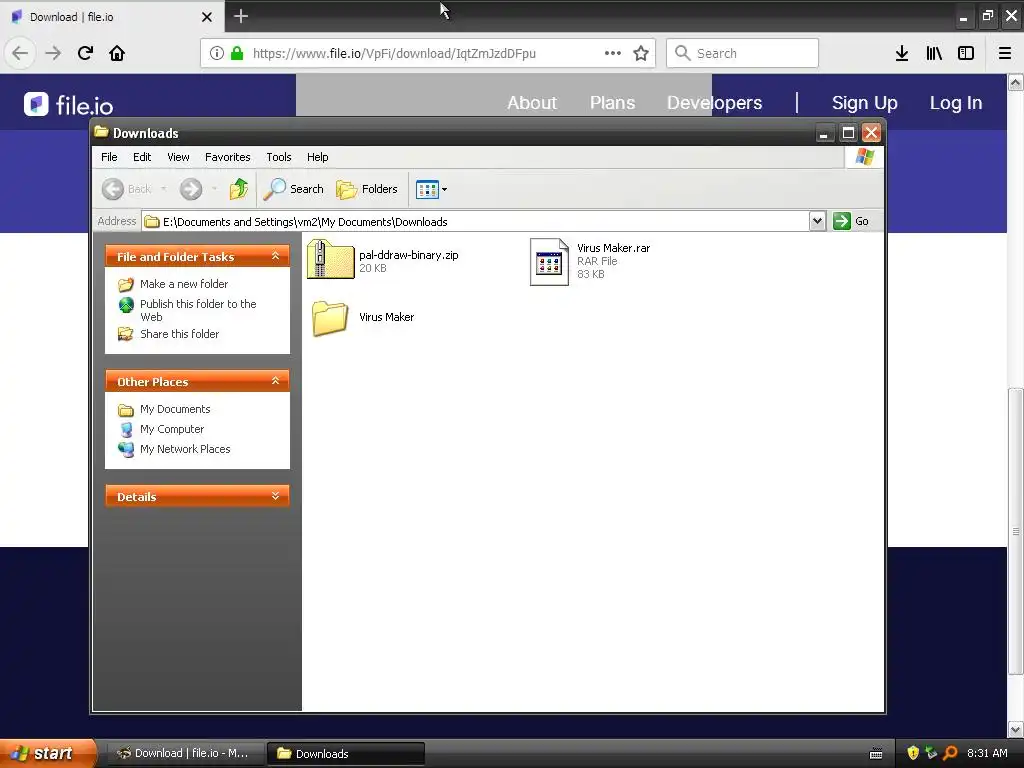This screenshot has height=768, width=1024.
Task: Click the Firefox forward arrow button
Action: click(53, 53)
